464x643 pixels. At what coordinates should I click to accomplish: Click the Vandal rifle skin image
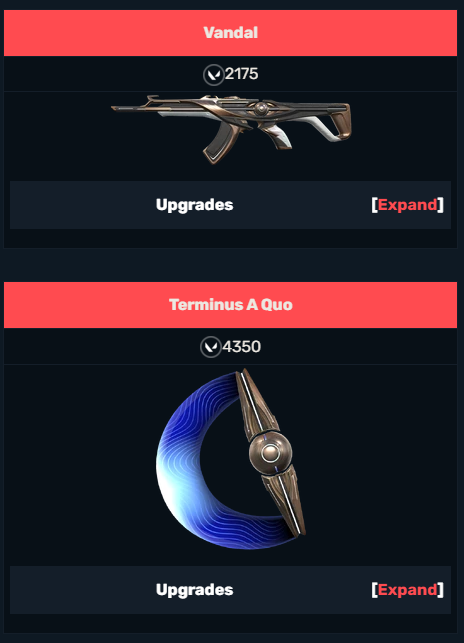click(x=231, y=129)
